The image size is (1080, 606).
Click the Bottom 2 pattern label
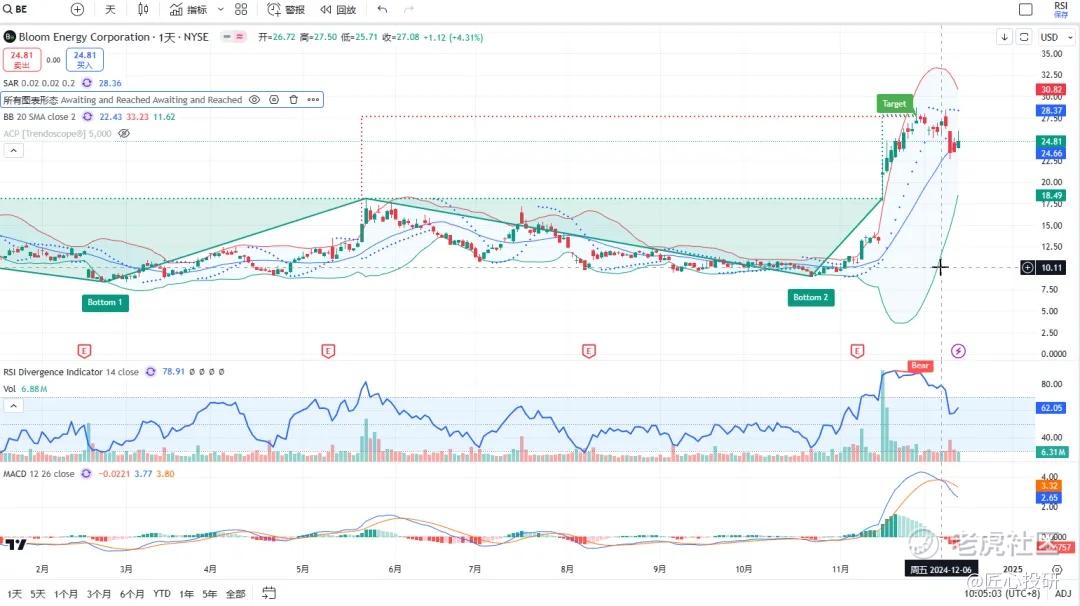[x=811, y=297]
